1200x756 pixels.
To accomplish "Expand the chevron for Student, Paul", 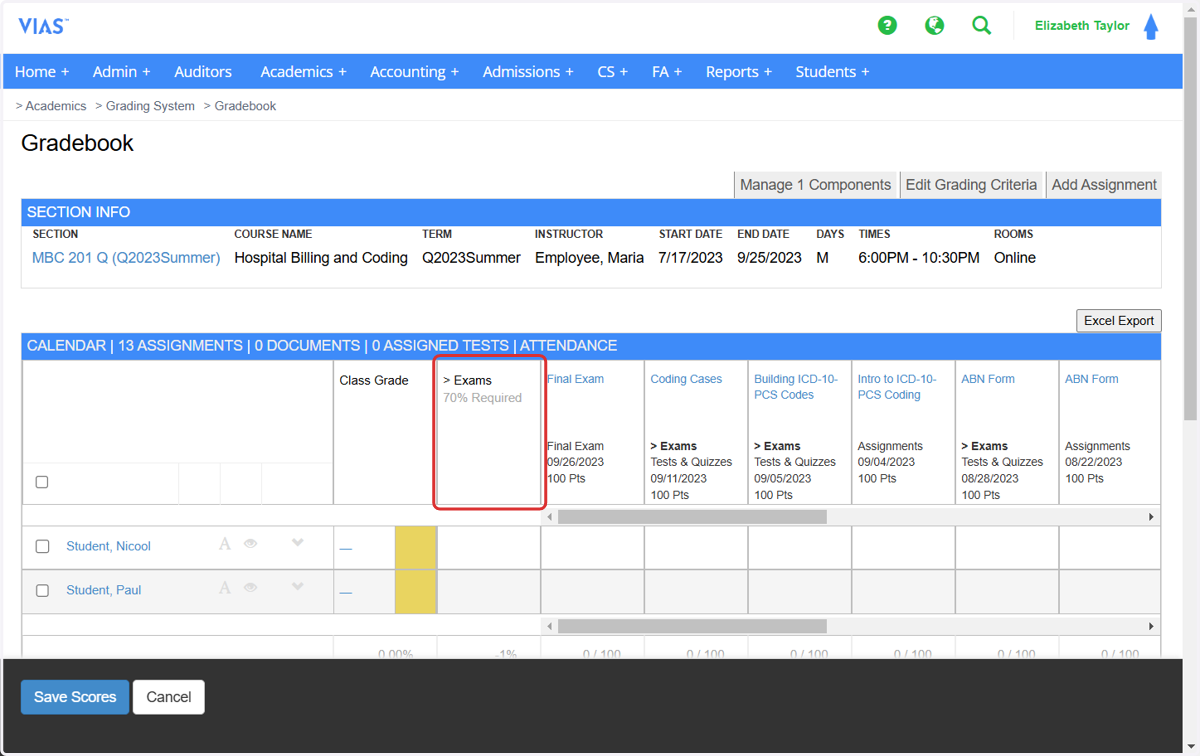I will 297,587.
